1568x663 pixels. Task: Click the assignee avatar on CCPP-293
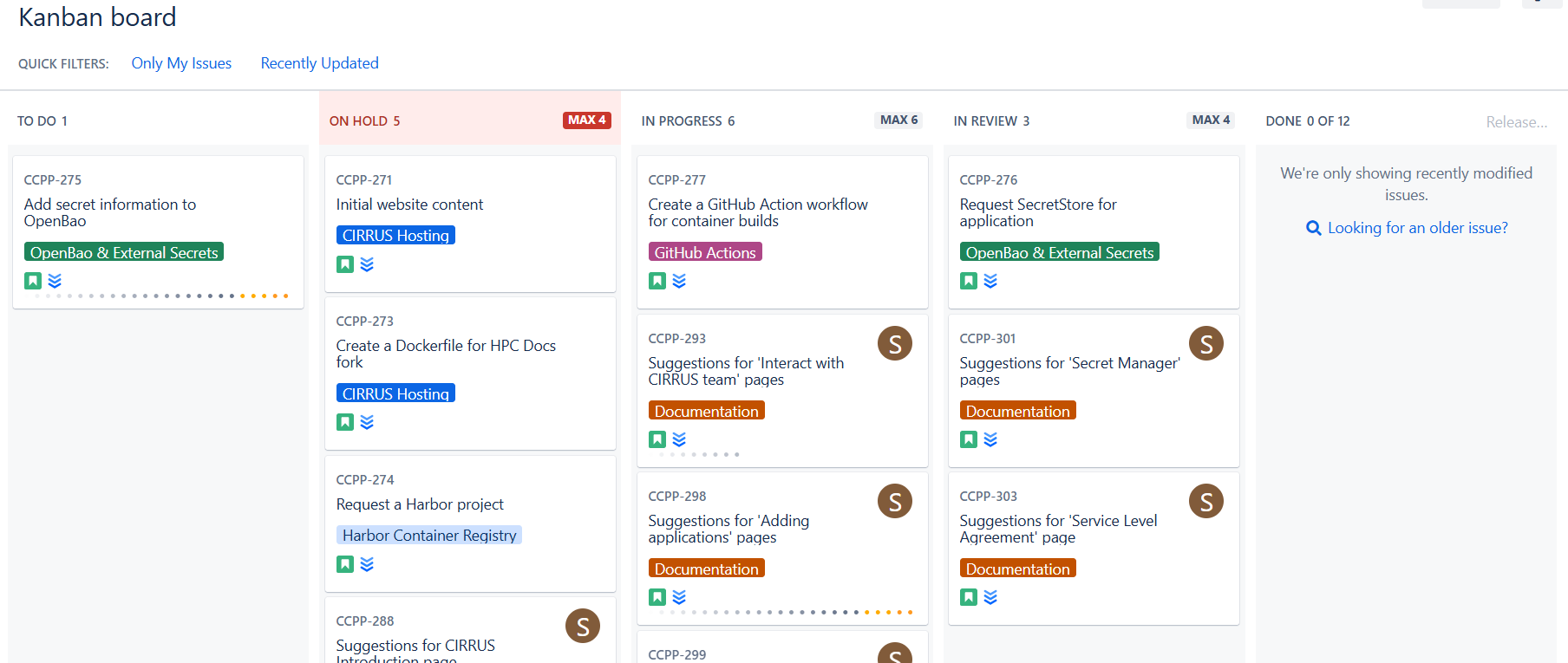pos(894,343)
